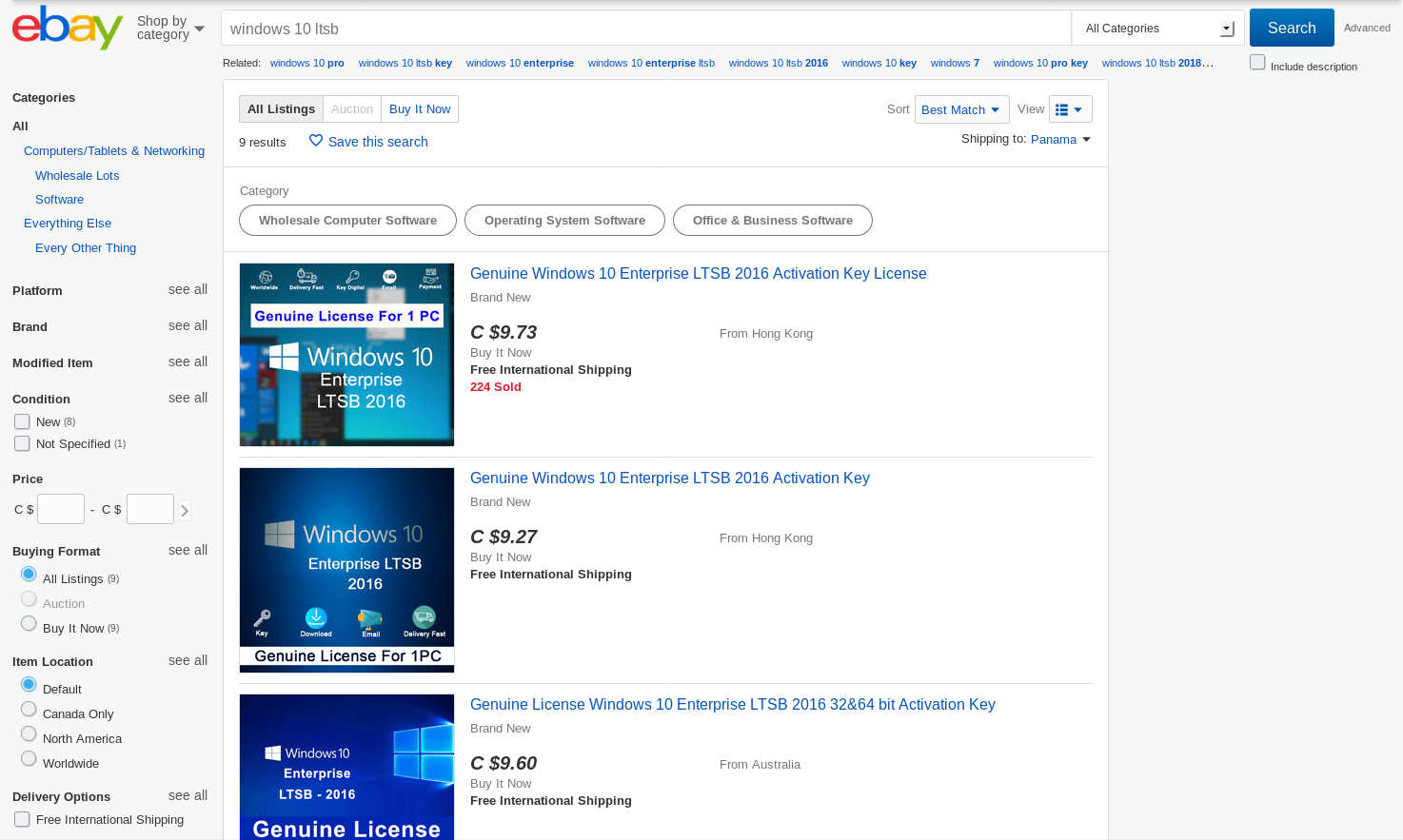The width and height of the screenshot is (1403, 840).
Task: Select the Worldwide item location radio button
Action: pos(28,758)
